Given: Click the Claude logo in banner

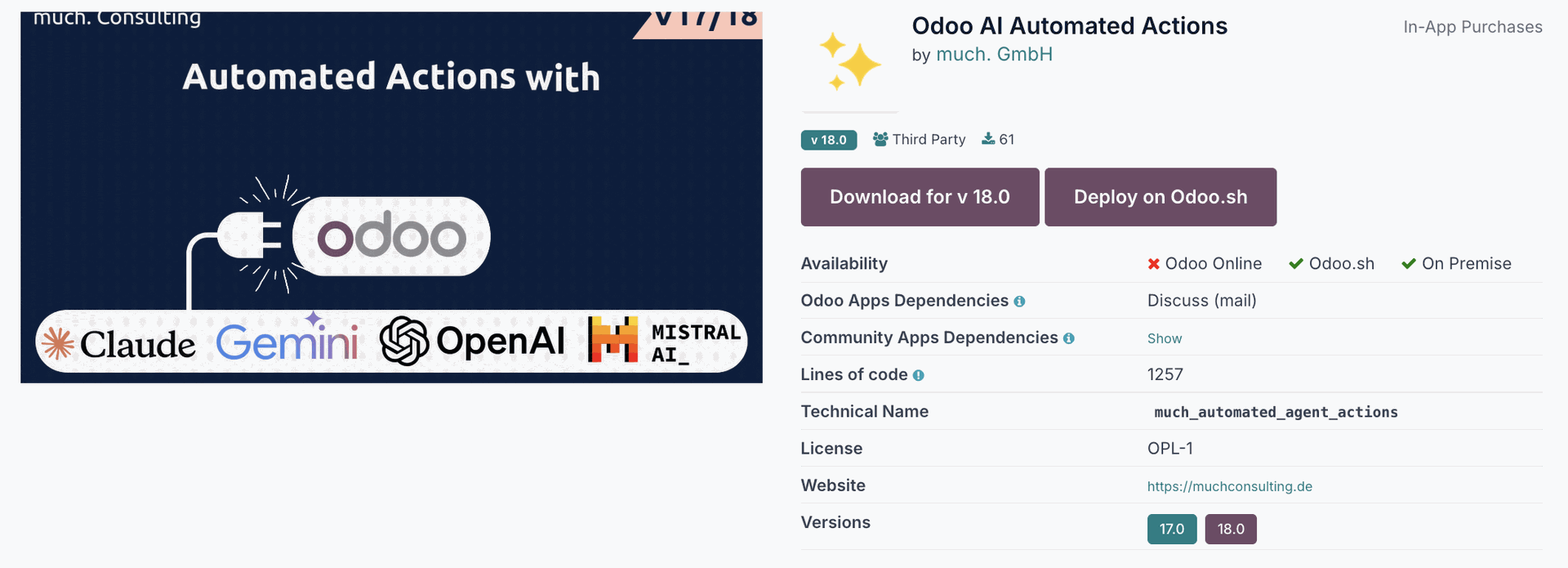Looking at the screenshot, I should pyautogui.click(x=118, y=344).
